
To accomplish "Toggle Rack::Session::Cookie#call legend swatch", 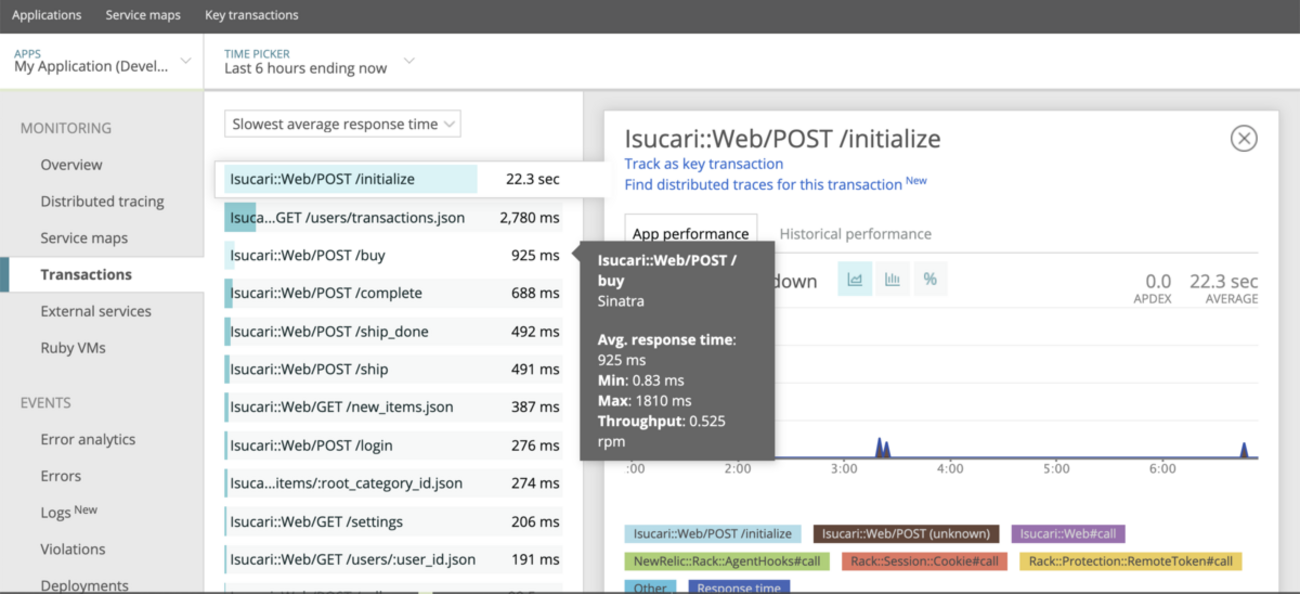I will pos(925,561).
